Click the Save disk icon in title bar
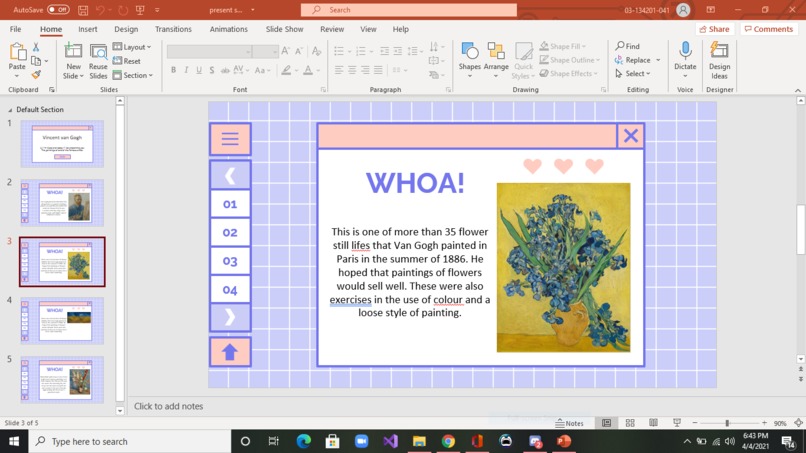 coord(83,10)
